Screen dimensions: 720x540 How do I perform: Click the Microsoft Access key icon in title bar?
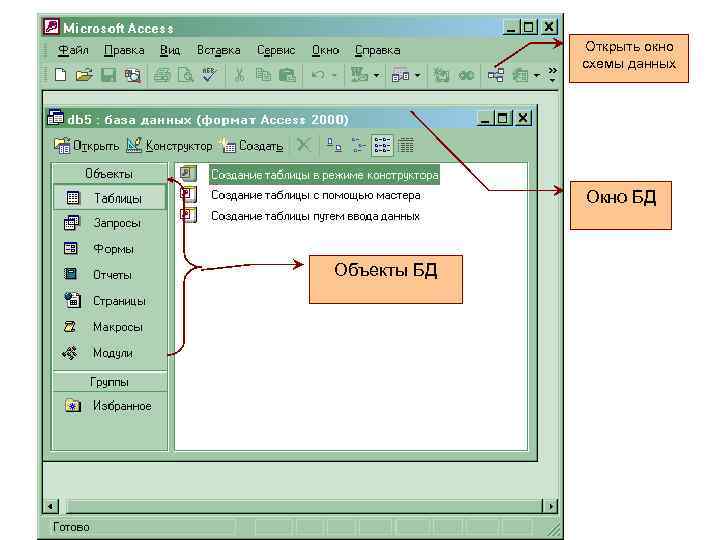51,27
